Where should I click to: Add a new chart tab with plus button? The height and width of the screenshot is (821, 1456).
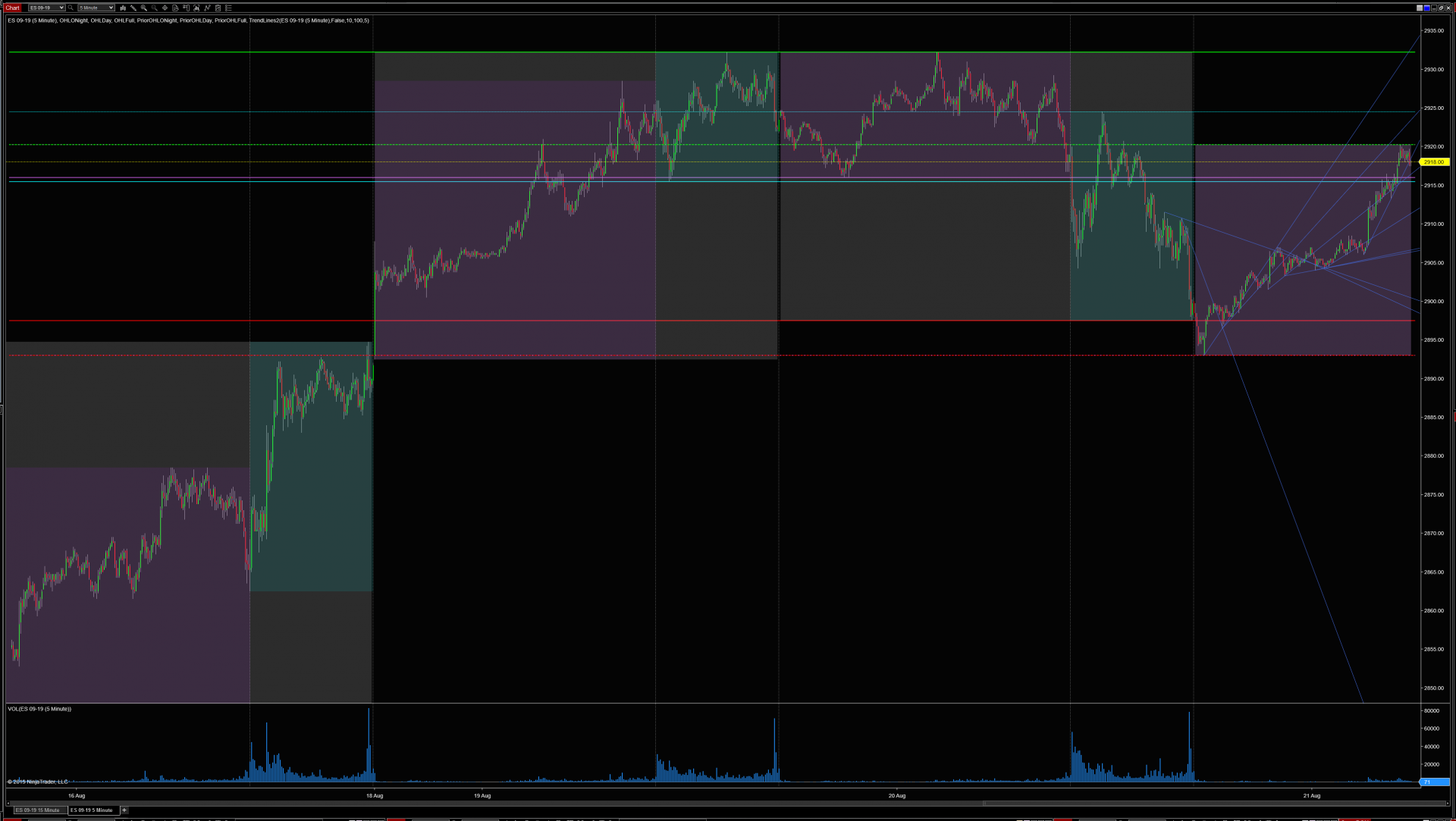coord(124,810)
